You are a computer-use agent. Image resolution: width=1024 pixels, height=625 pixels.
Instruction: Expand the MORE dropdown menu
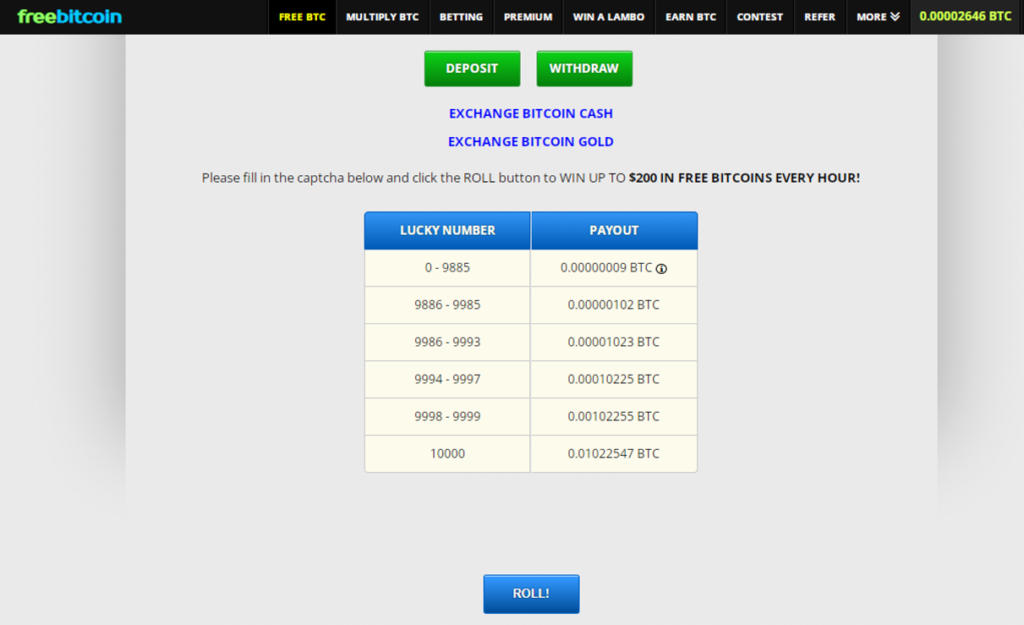click(x=878, y=17)
